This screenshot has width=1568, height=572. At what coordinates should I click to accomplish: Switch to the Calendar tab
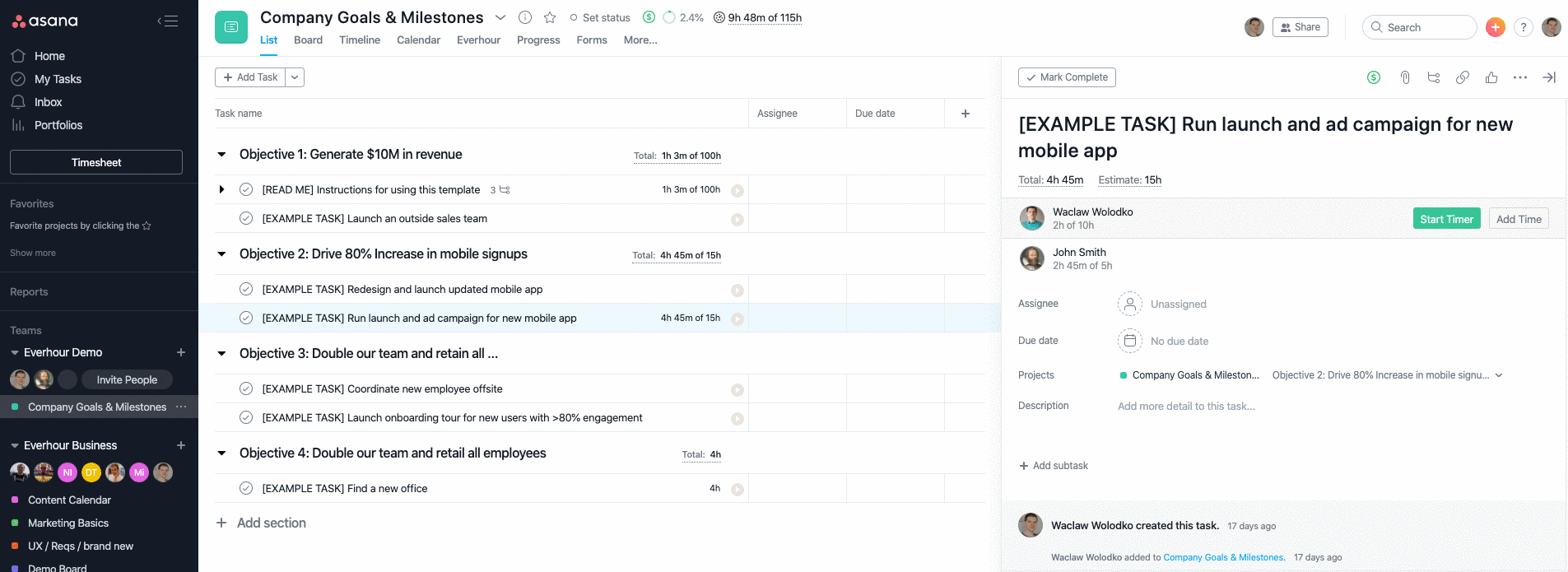click(x=418, y=40)
